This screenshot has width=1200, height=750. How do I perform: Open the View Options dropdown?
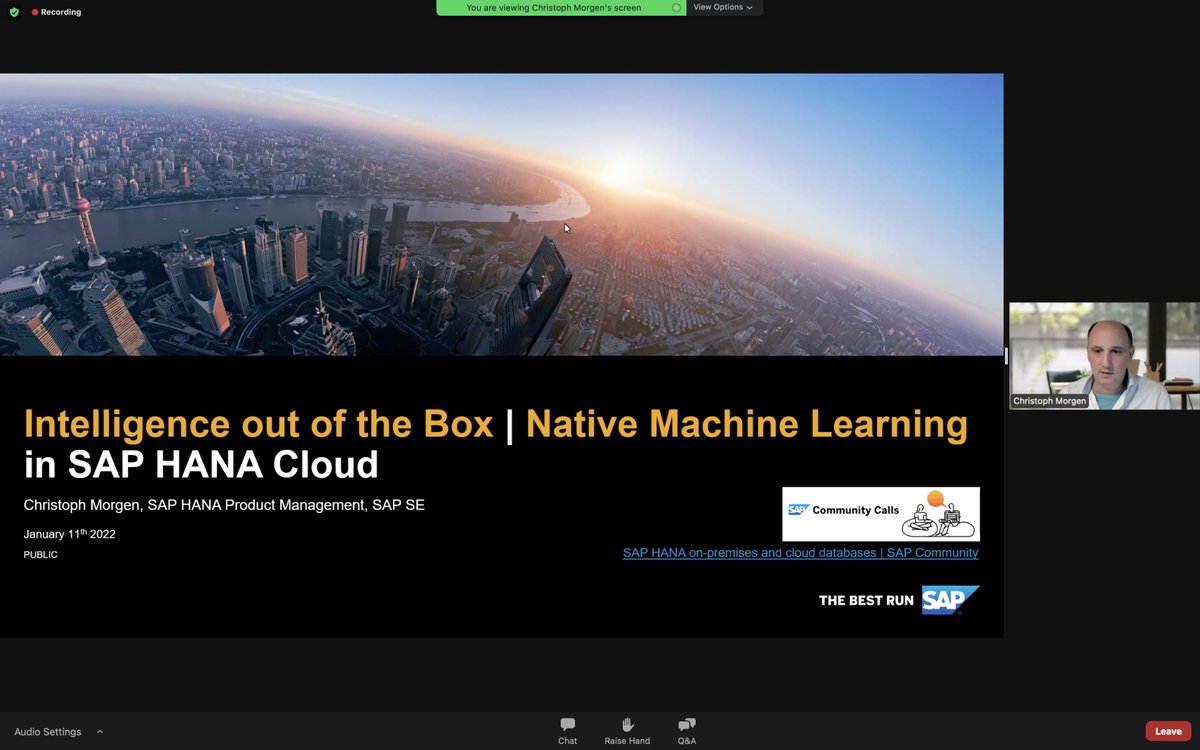click(722, 7)
